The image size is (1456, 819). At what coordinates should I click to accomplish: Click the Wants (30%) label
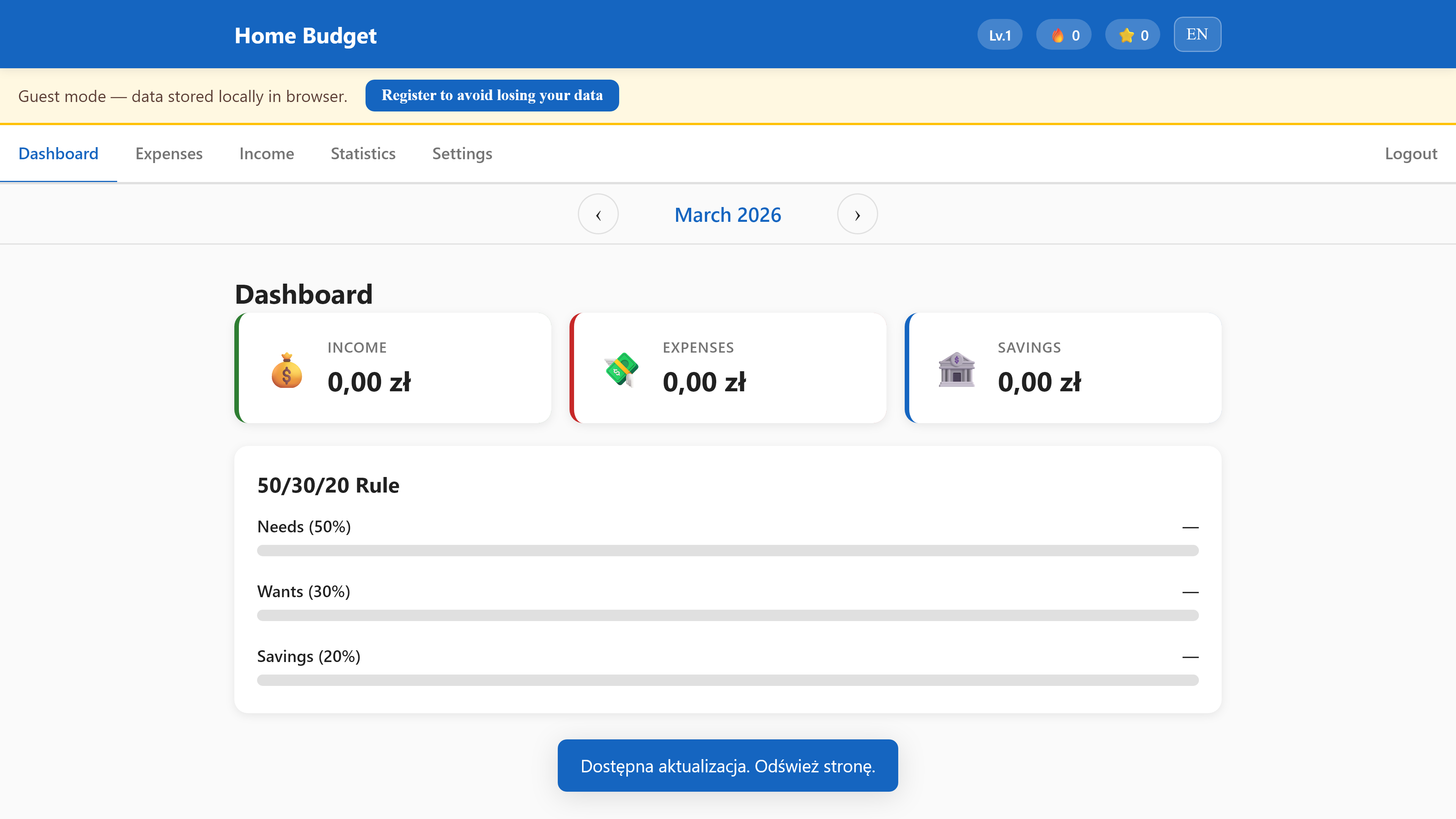(x=303, y=592)
